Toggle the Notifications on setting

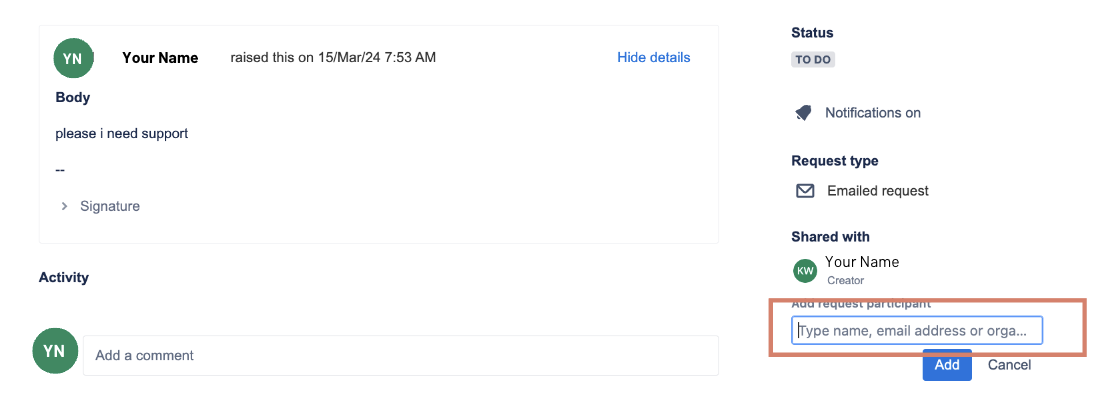tap(872, 113)
